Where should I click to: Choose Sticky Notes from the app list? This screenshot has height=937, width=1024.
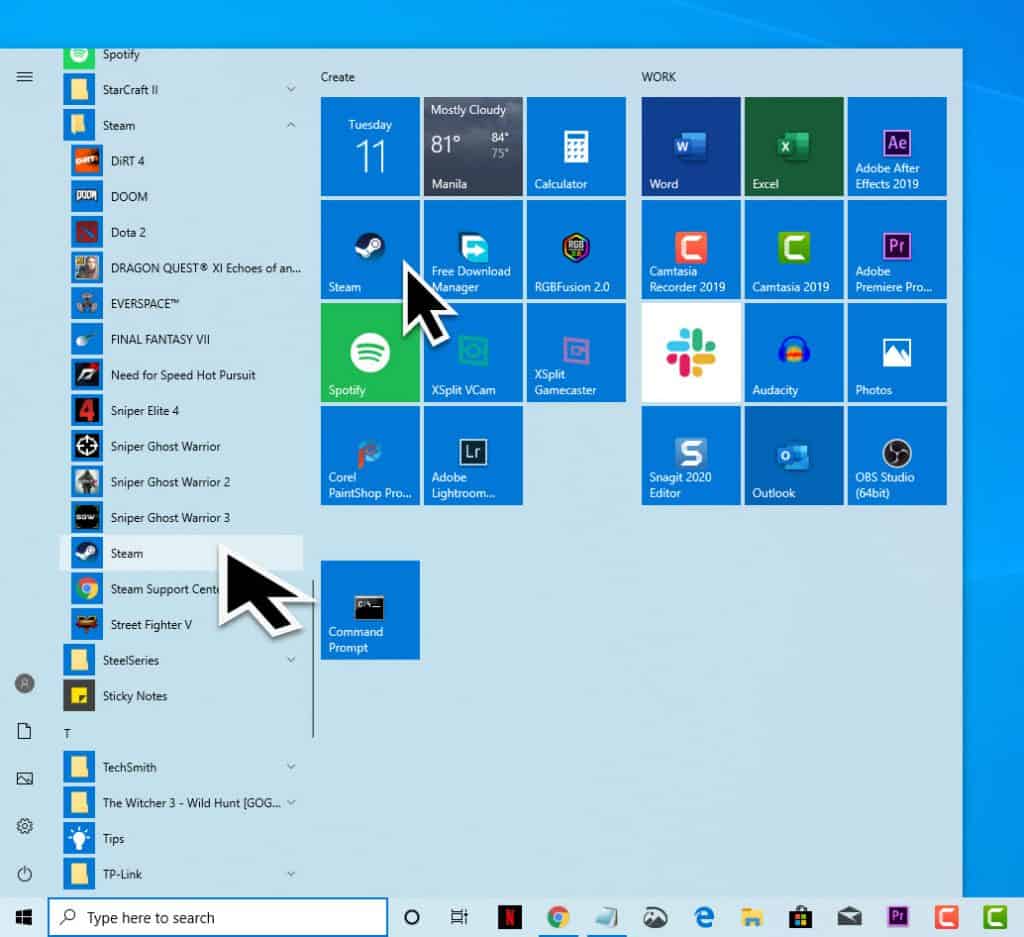135,696
